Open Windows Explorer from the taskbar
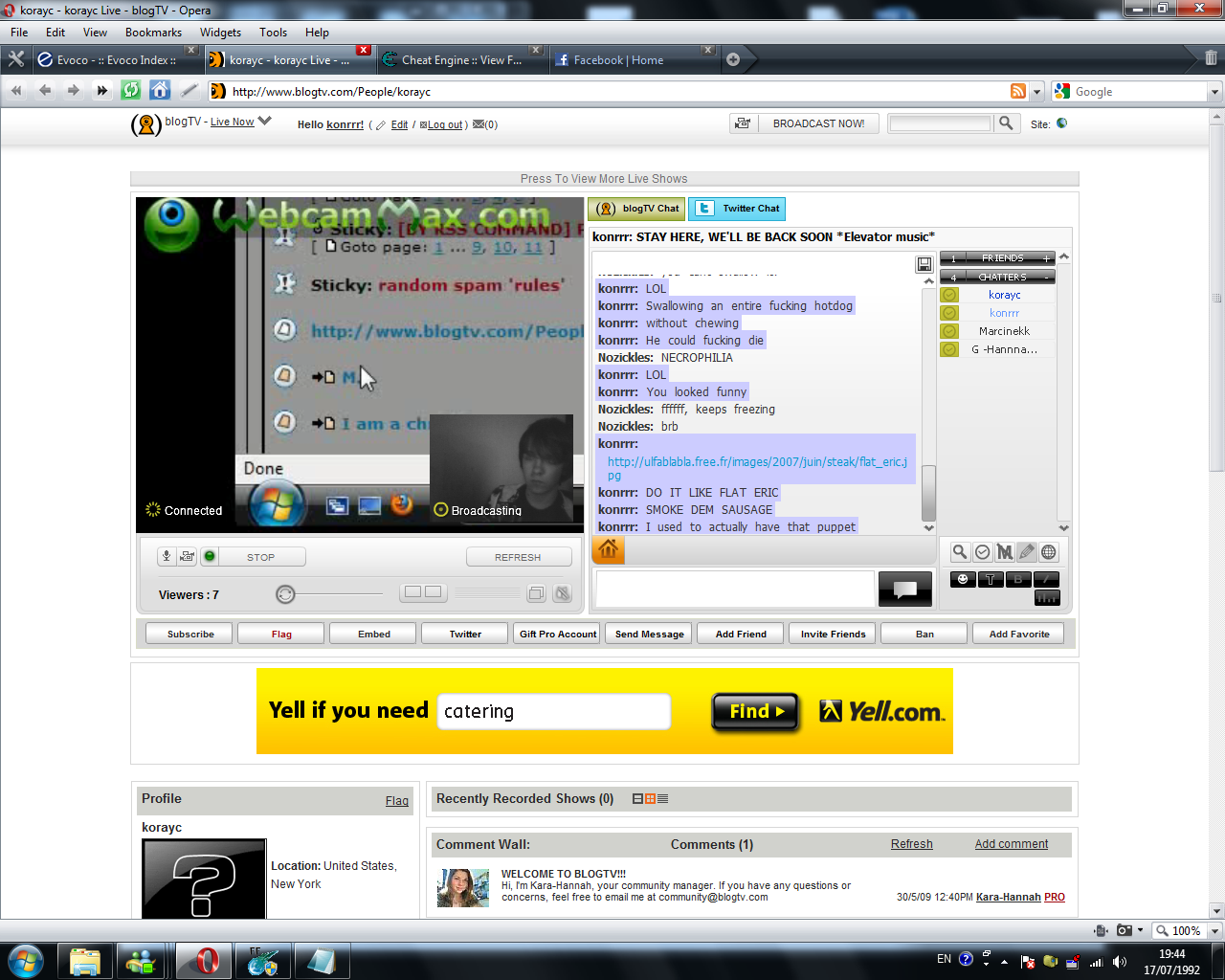The width and height of the screenshot is (1225, 980). pyautogui.click(x=85, y=961)
